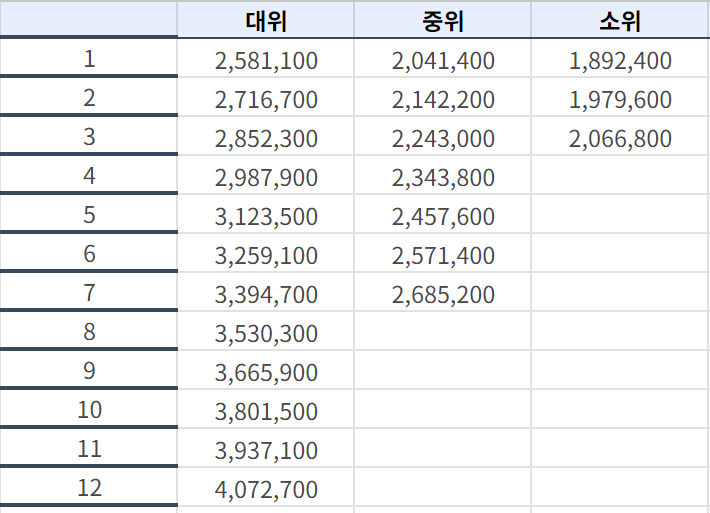710x513 pixels.
Task: Select row number 5 cell
Action: point(89,214)
